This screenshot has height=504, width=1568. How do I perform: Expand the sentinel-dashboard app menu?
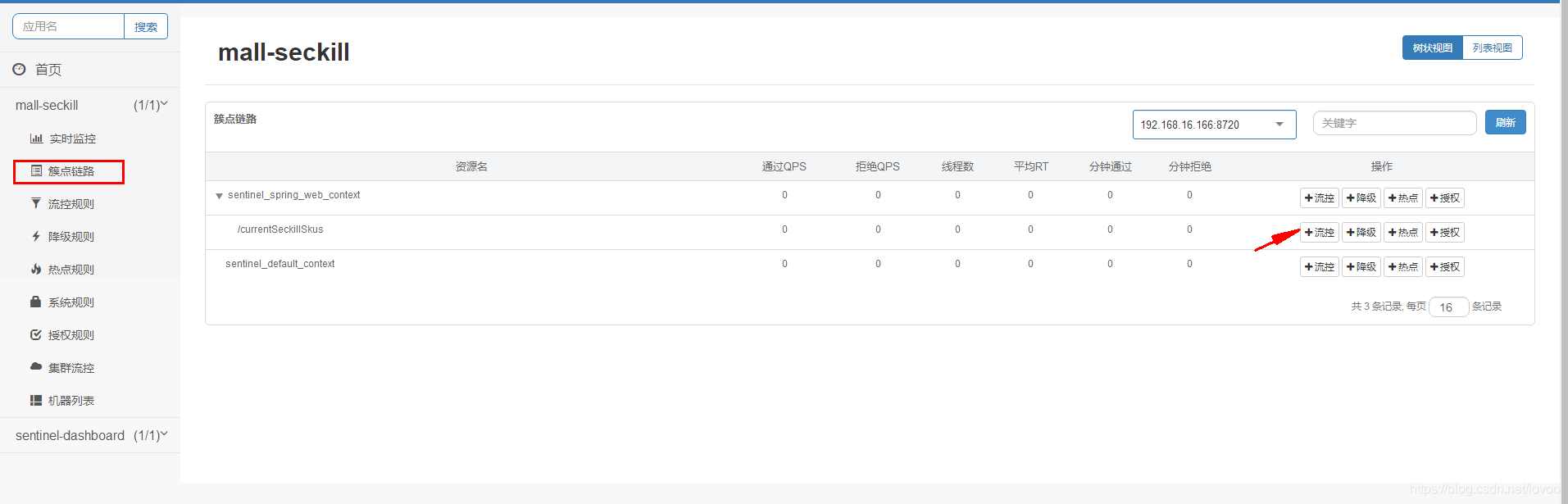coord(90,435)
